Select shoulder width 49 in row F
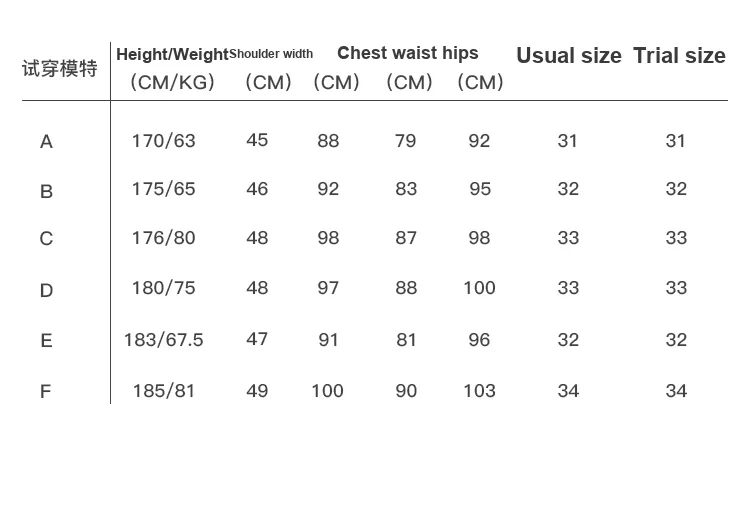Screen dimensions: 750x512 click(x=257, y=391)
